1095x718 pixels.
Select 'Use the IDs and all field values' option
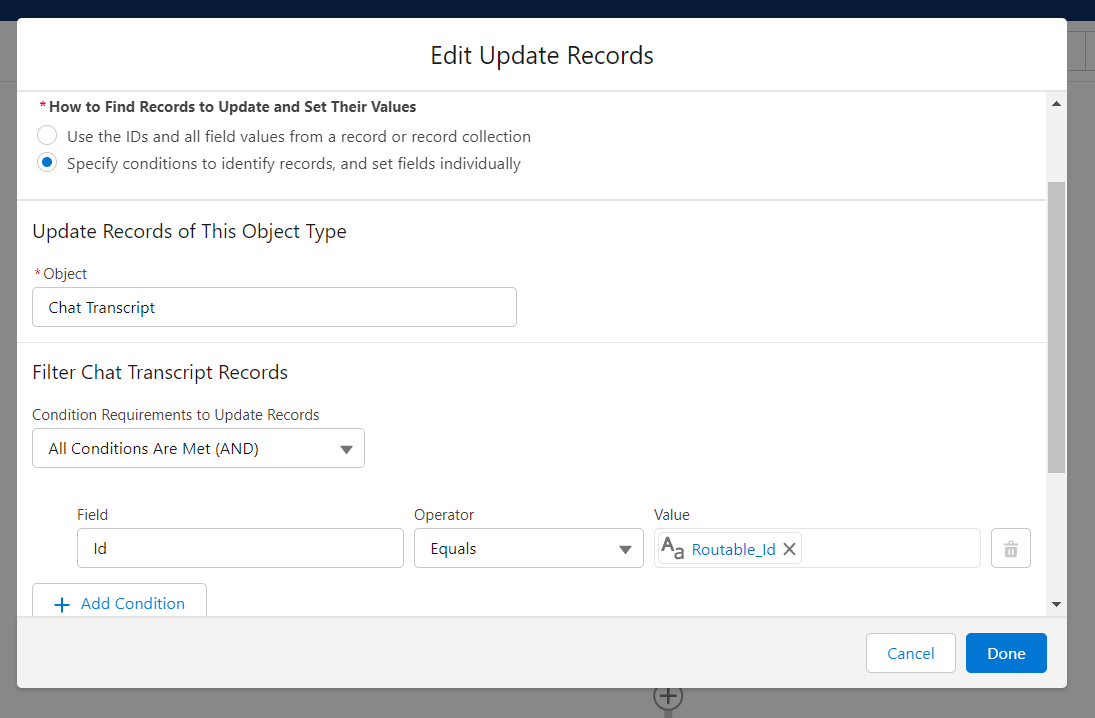coord(47,136)
